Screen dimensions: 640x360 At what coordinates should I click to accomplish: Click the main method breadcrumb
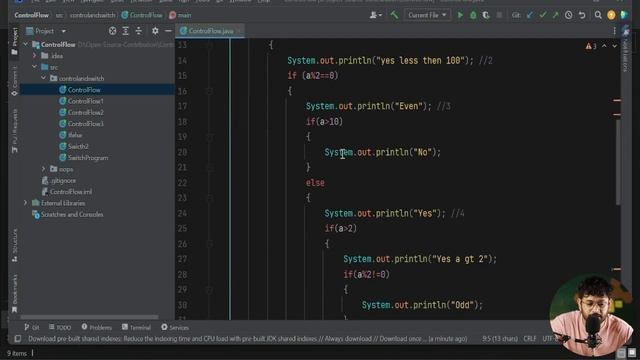point(180,15)
